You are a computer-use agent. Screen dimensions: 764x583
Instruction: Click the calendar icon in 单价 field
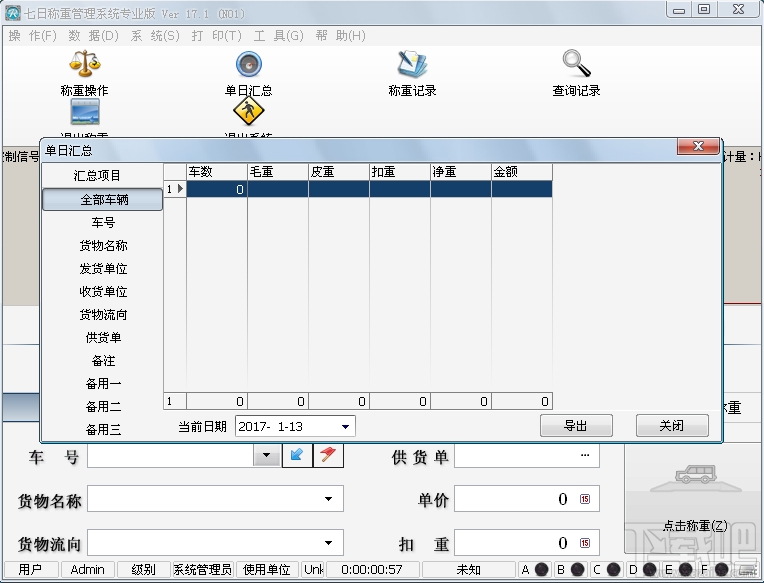click(585, 499)
